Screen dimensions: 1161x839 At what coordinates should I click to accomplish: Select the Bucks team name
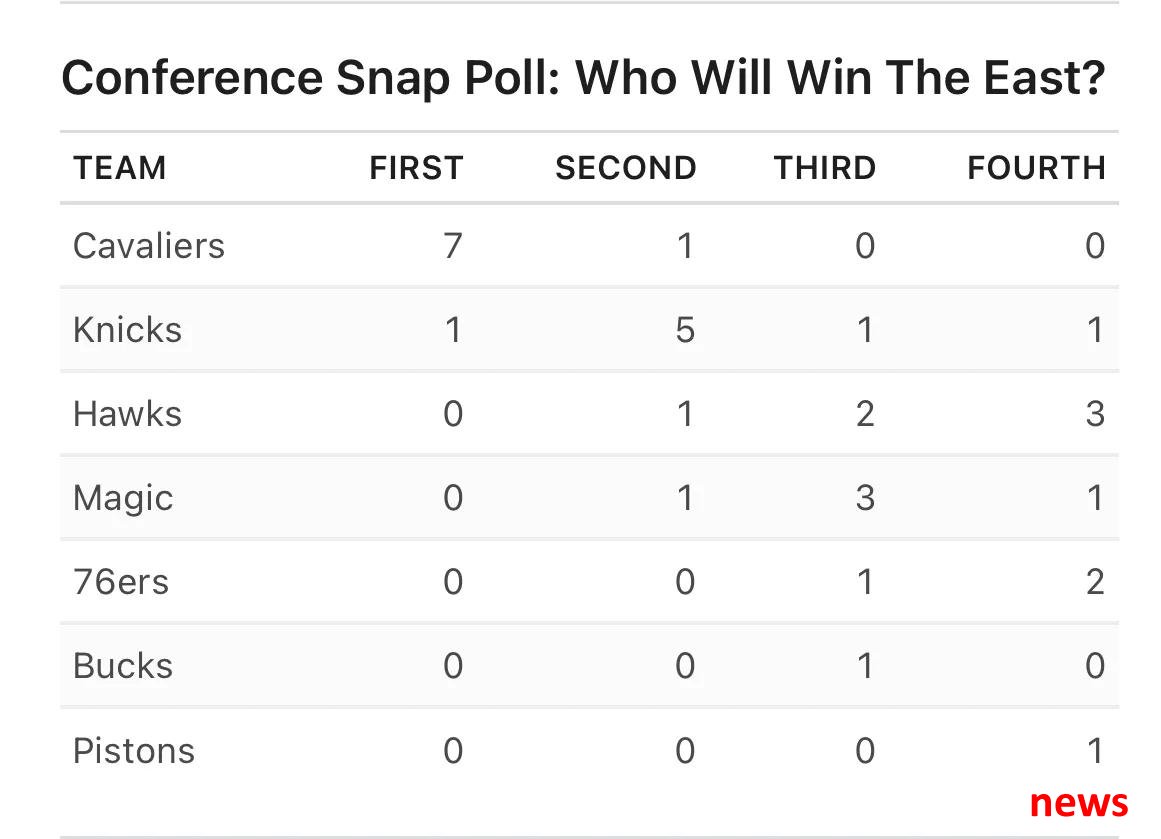point(123,666)
